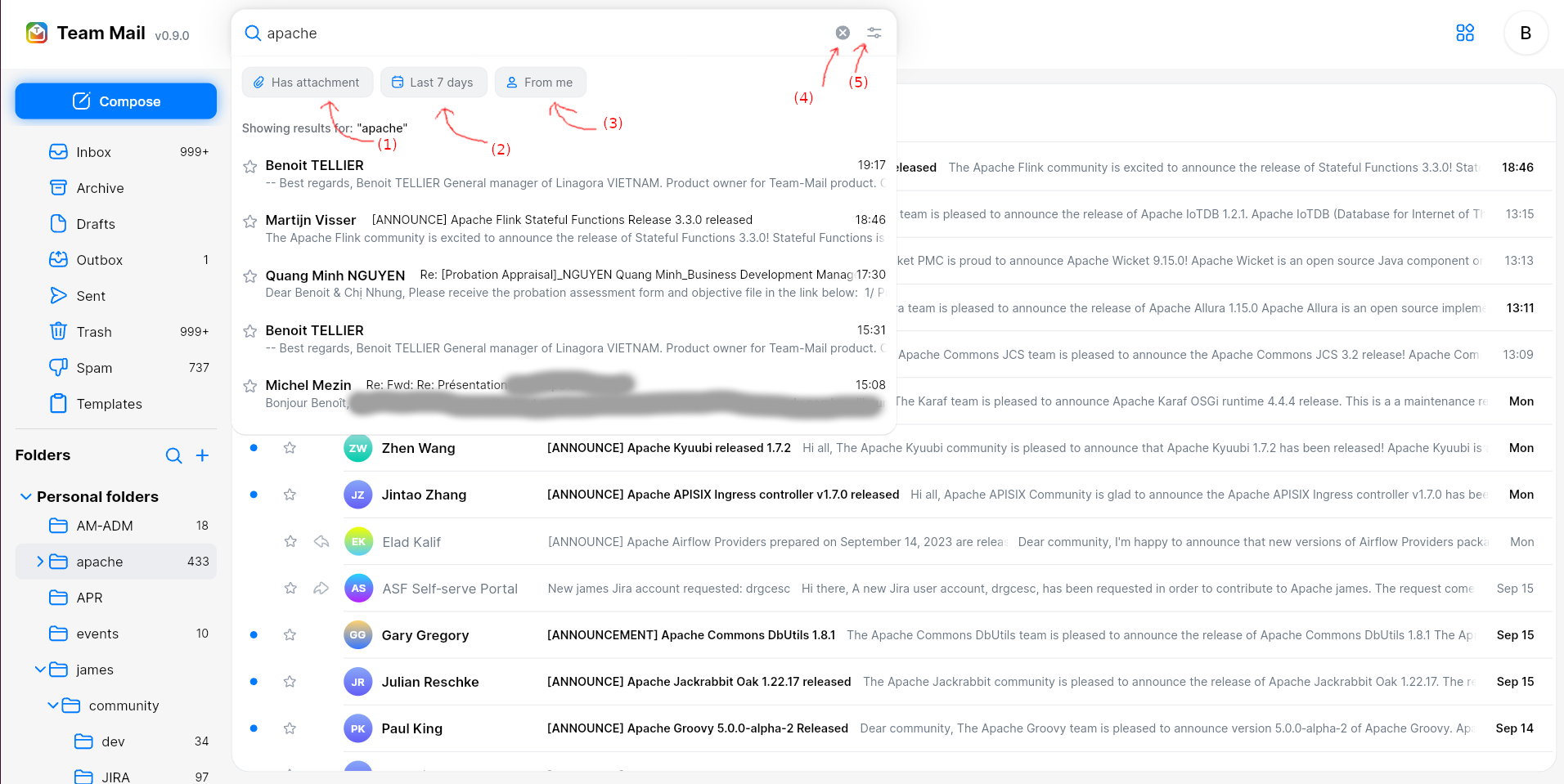This screenshot has width=1564, height=784.
Task: Toggle the From me filter chip
Action: coord(540,83)
